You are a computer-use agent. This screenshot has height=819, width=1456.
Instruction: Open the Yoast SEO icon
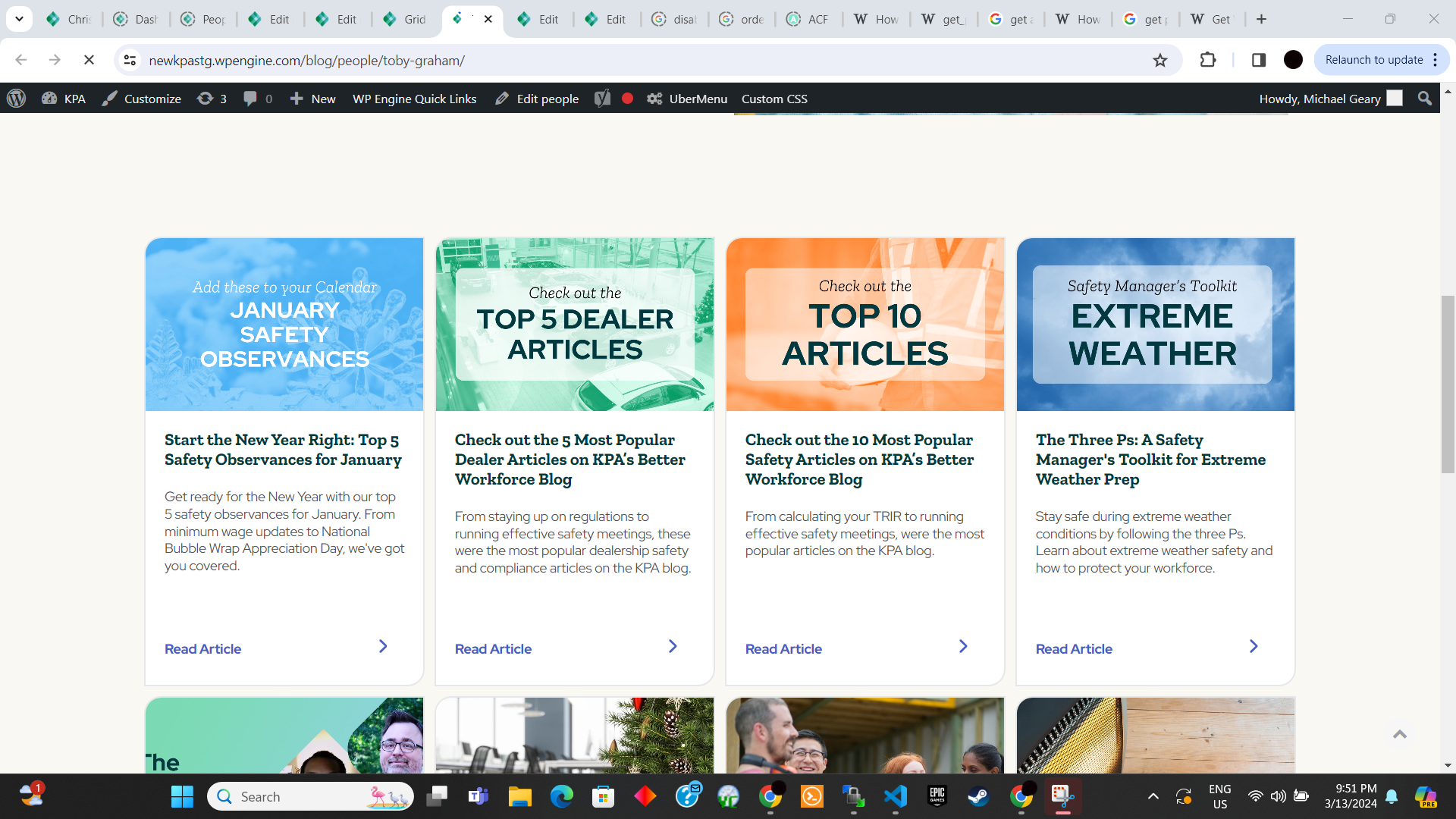point(603,99)
